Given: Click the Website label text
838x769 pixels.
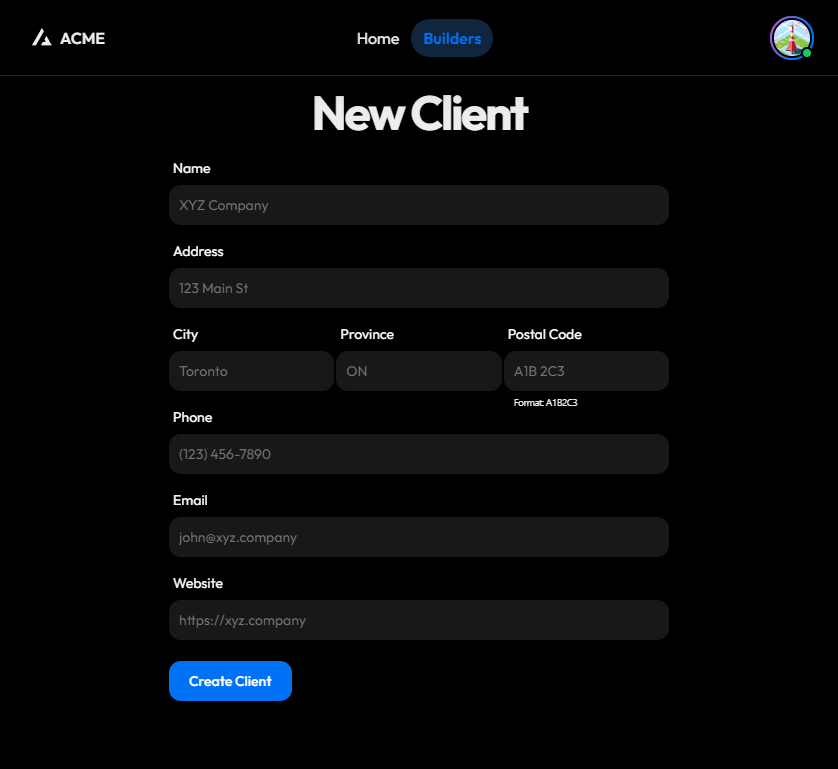Looking at the screenshot, I should (x=198, y=583).
